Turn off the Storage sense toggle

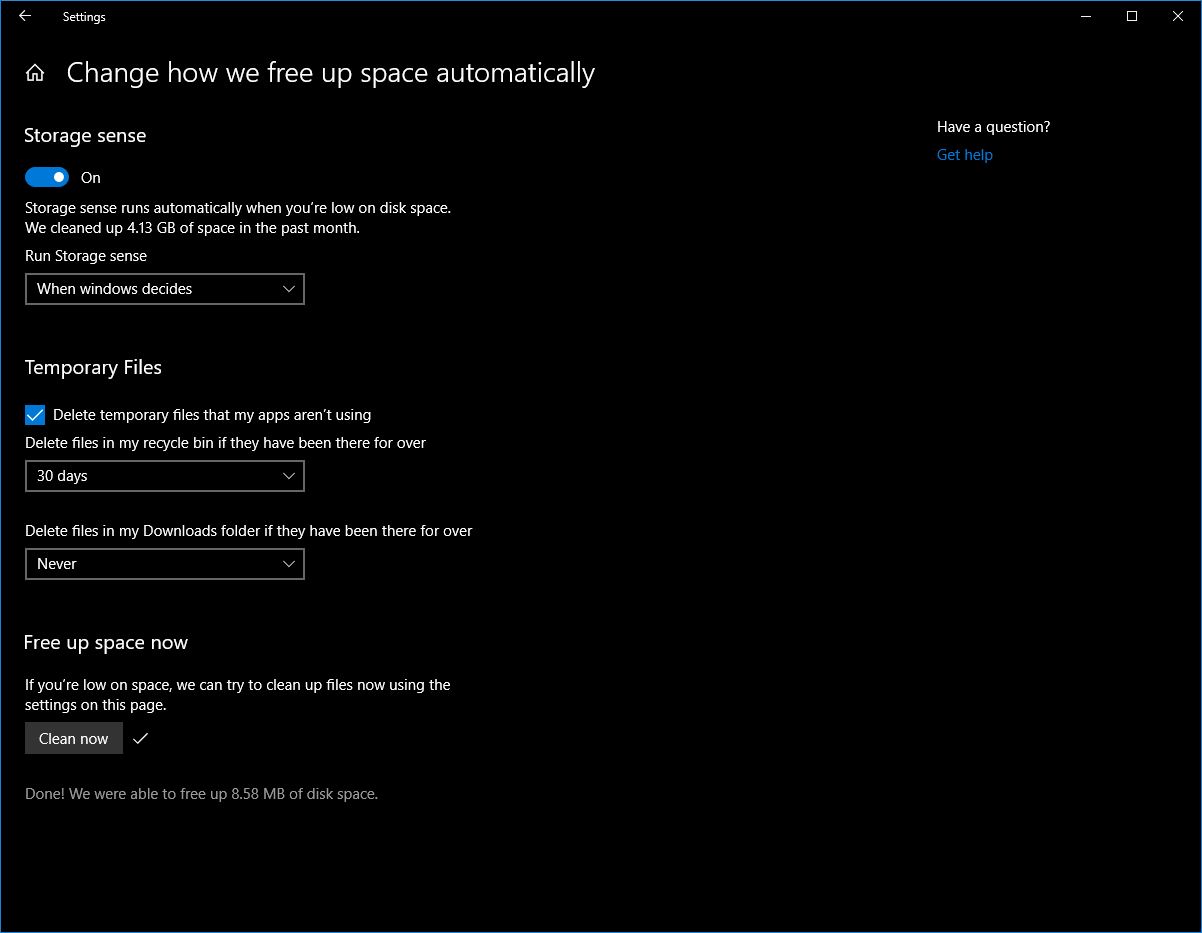click(x=47, y=177)
